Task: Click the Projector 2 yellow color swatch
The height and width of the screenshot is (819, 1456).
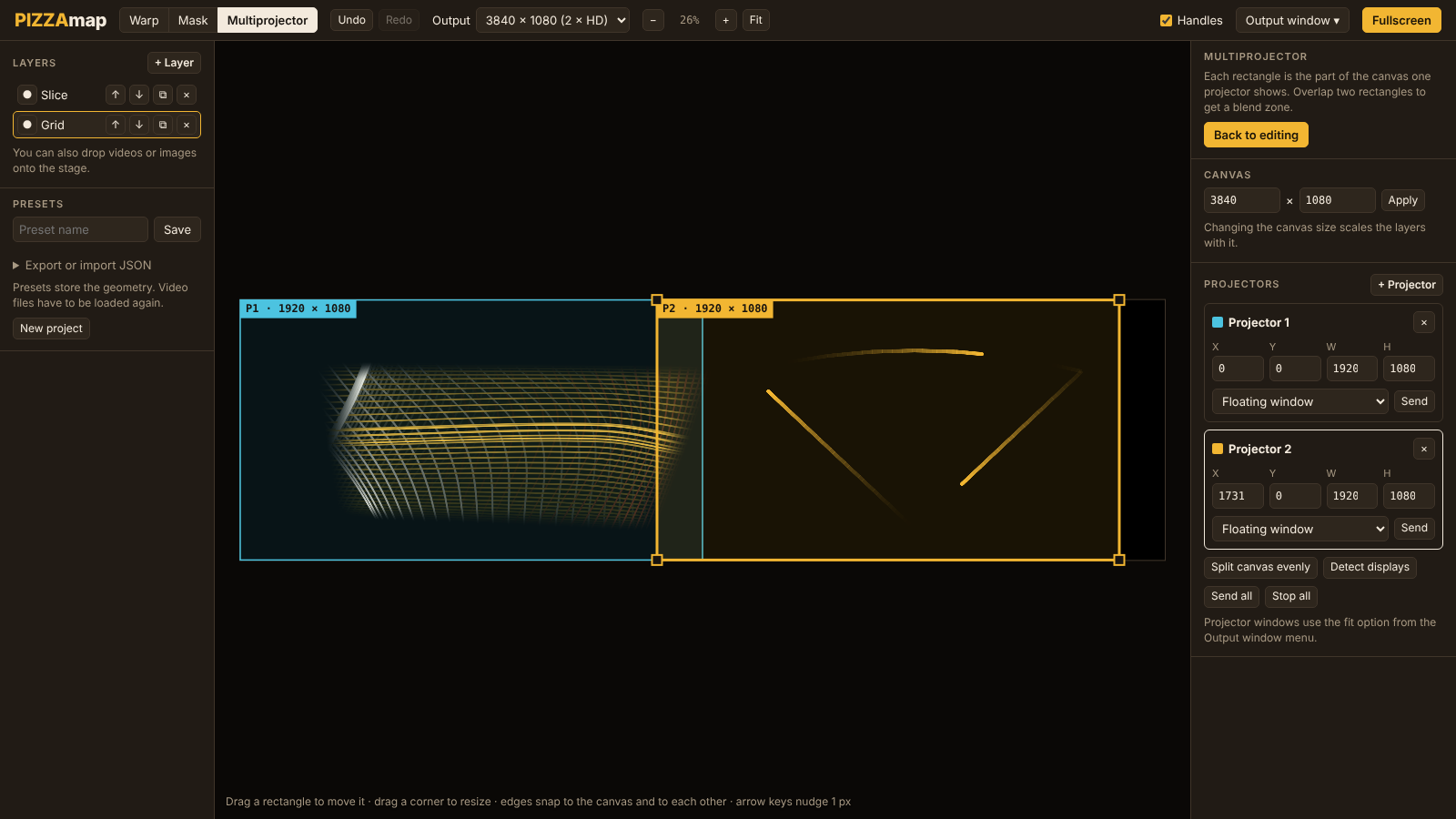Action: [1218, 449]
